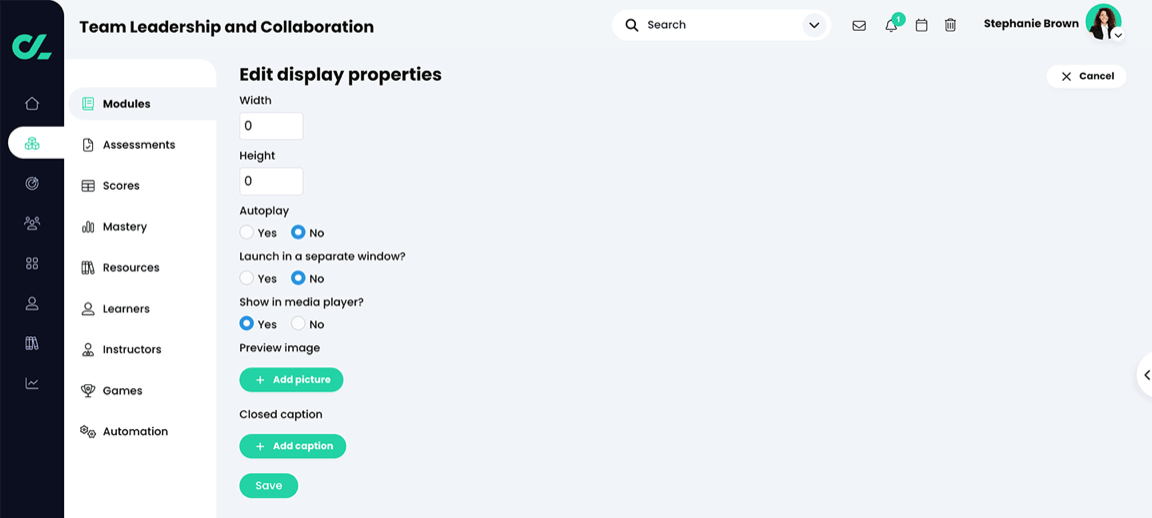Click the Width input field

point(271,126)
